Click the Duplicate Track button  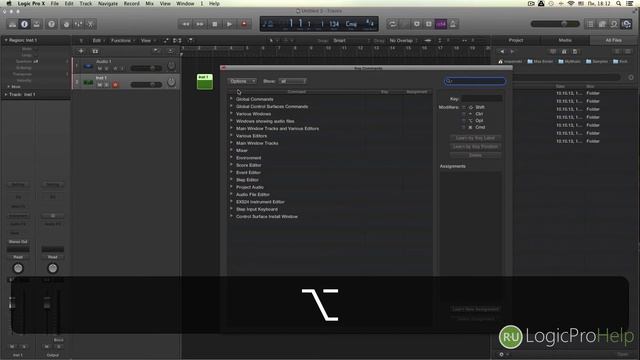point(95,51)
